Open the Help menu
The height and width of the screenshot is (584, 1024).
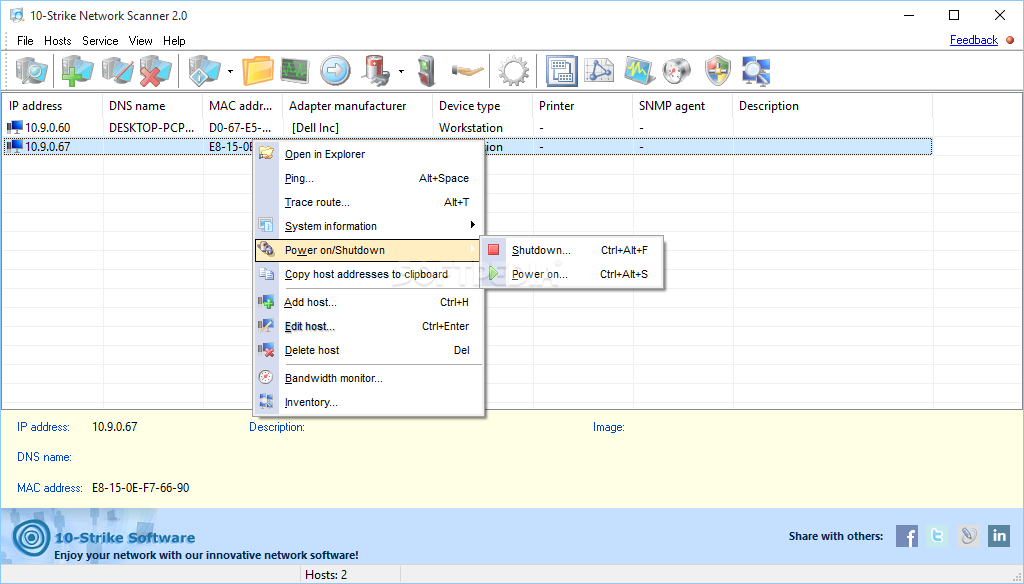(174, 41)
